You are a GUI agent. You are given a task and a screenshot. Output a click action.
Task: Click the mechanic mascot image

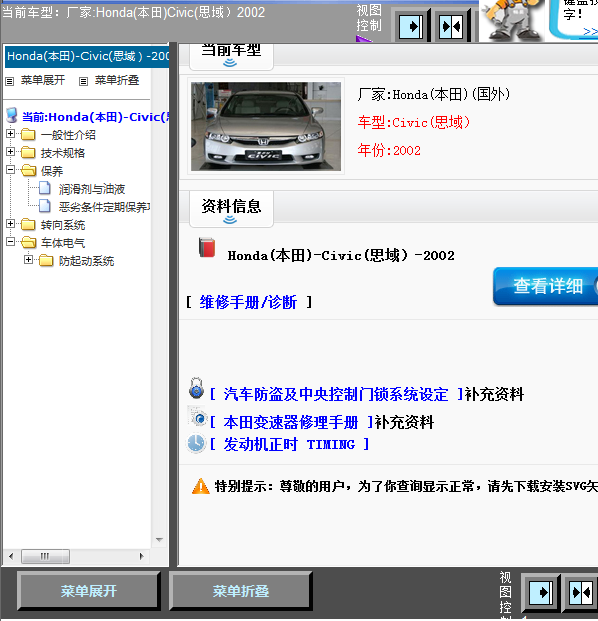pyautogui.click(x=512, y=20)
